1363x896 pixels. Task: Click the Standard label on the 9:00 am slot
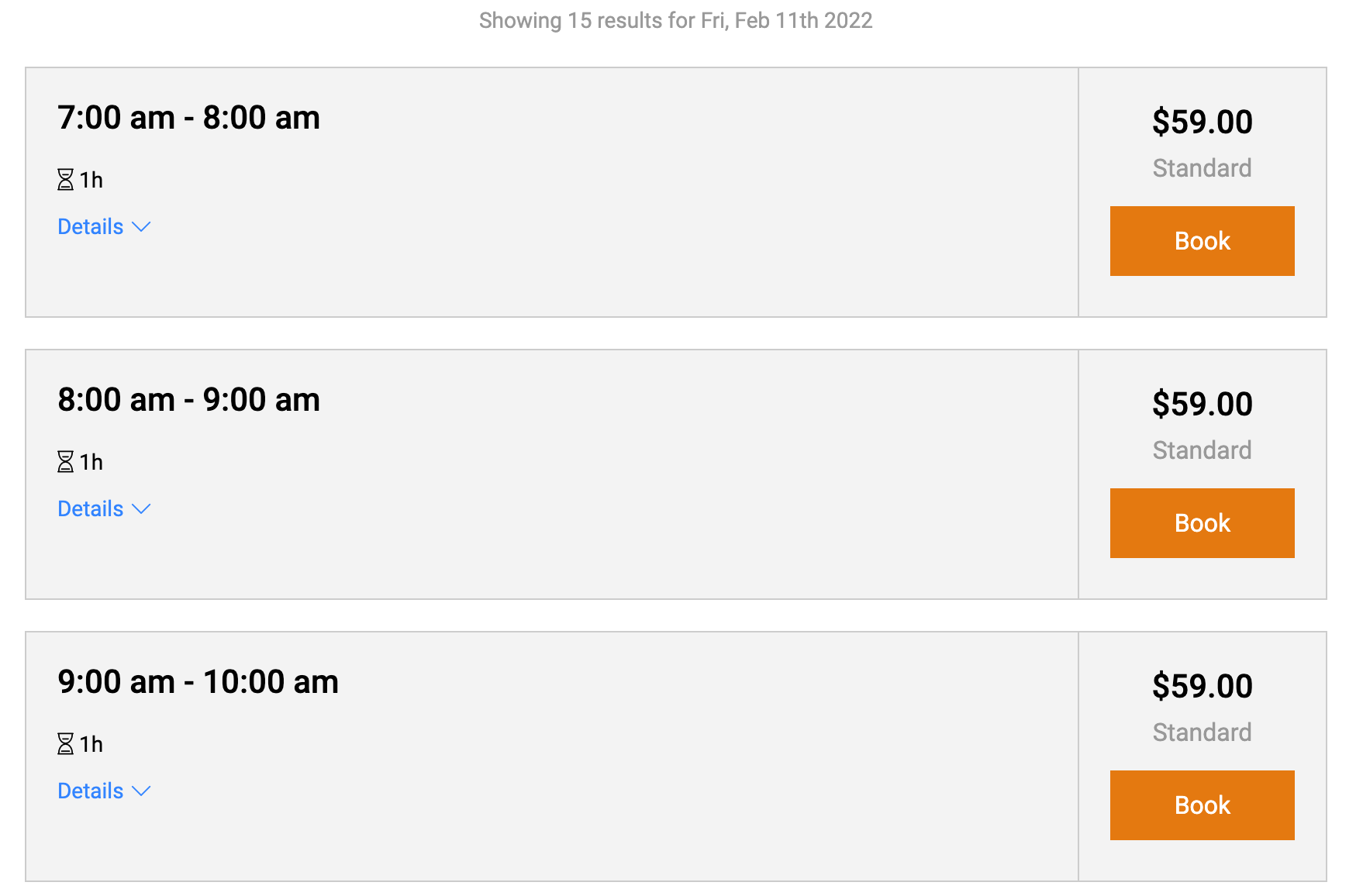point(1202,732)
